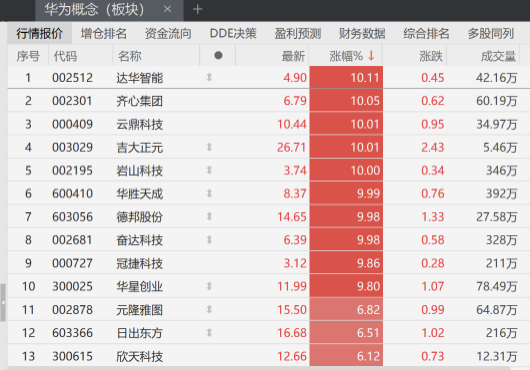The image size is (530, 370).
Task: Switch to the 资金流向 tab
Action: 168,33
